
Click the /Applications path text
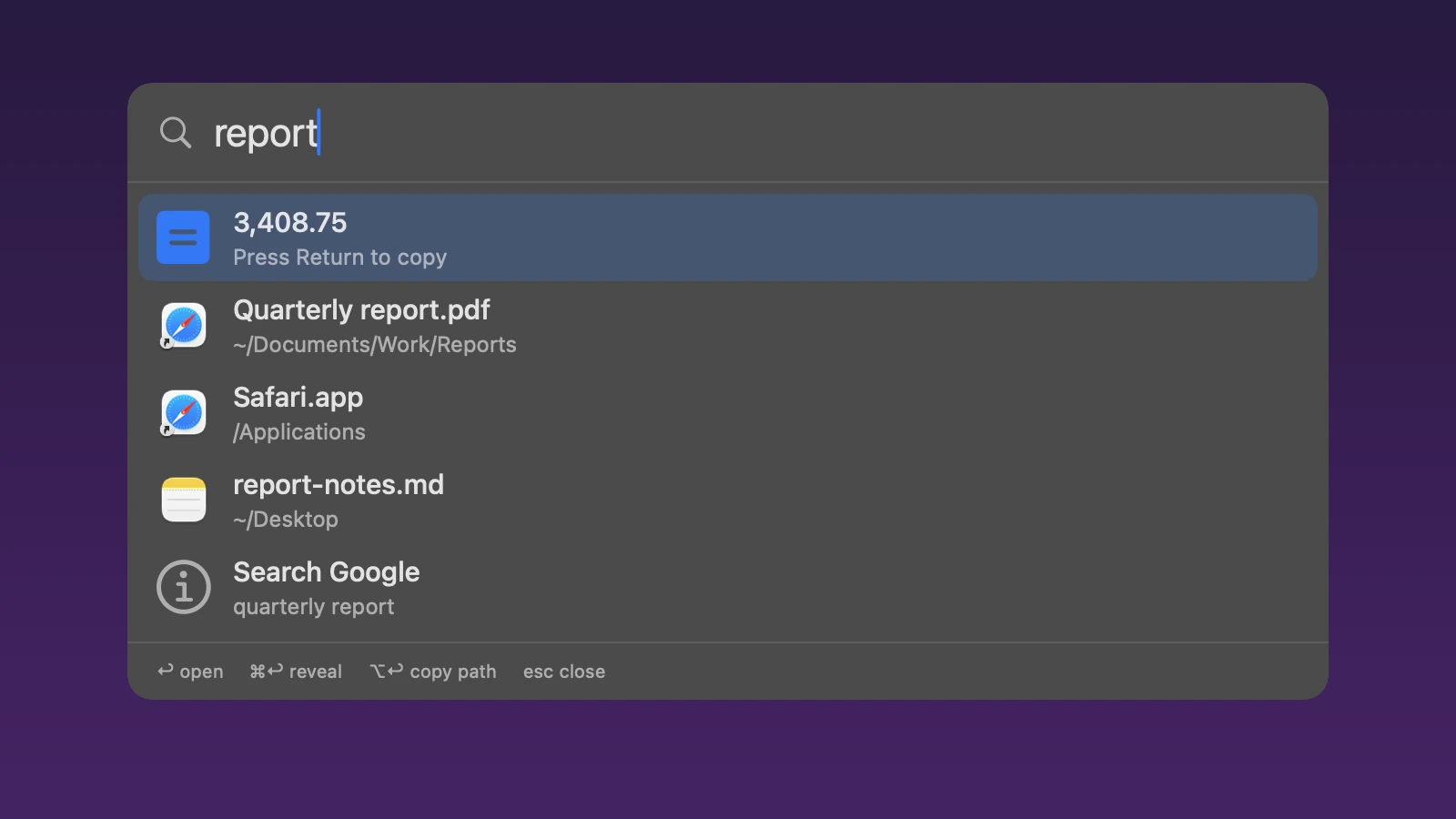[298, 432]
